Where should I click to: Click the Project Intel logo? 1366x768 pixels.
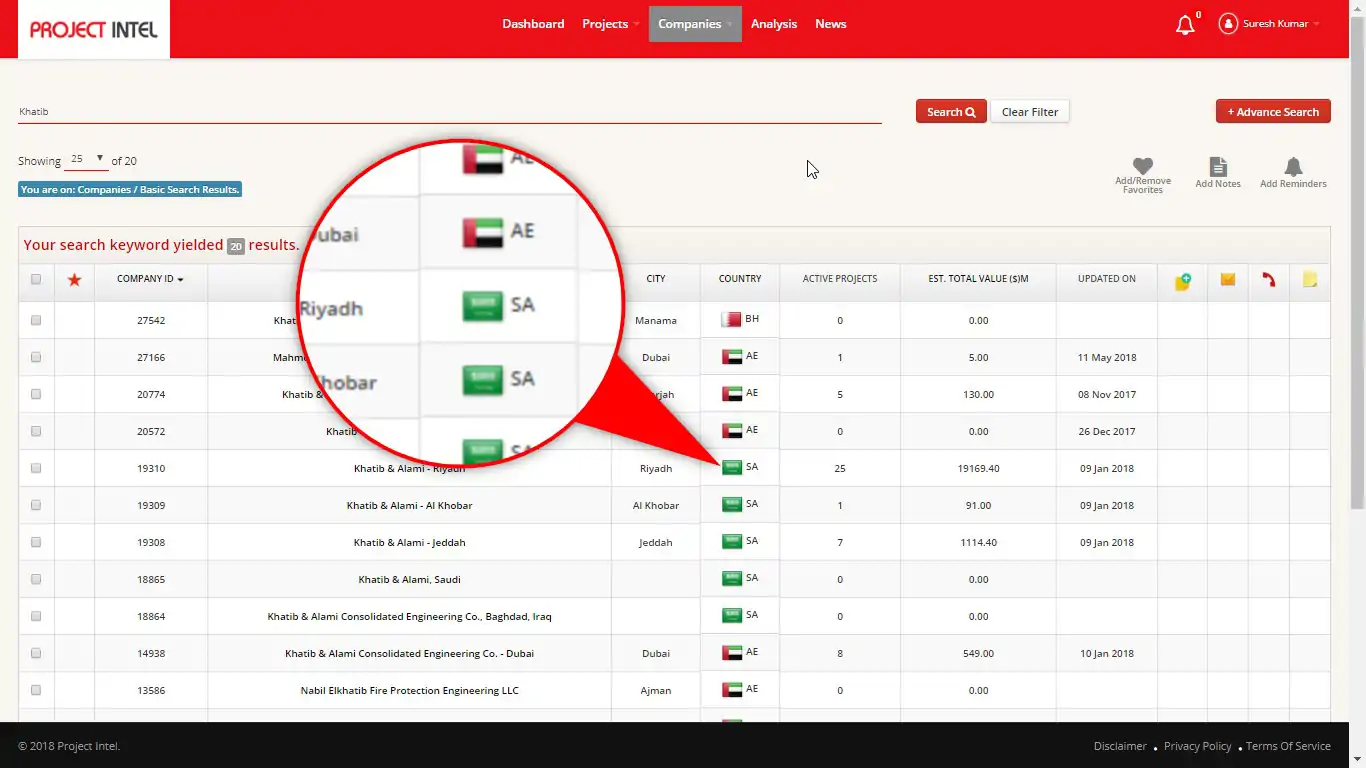pyautogui.click(x=94, y=29)
